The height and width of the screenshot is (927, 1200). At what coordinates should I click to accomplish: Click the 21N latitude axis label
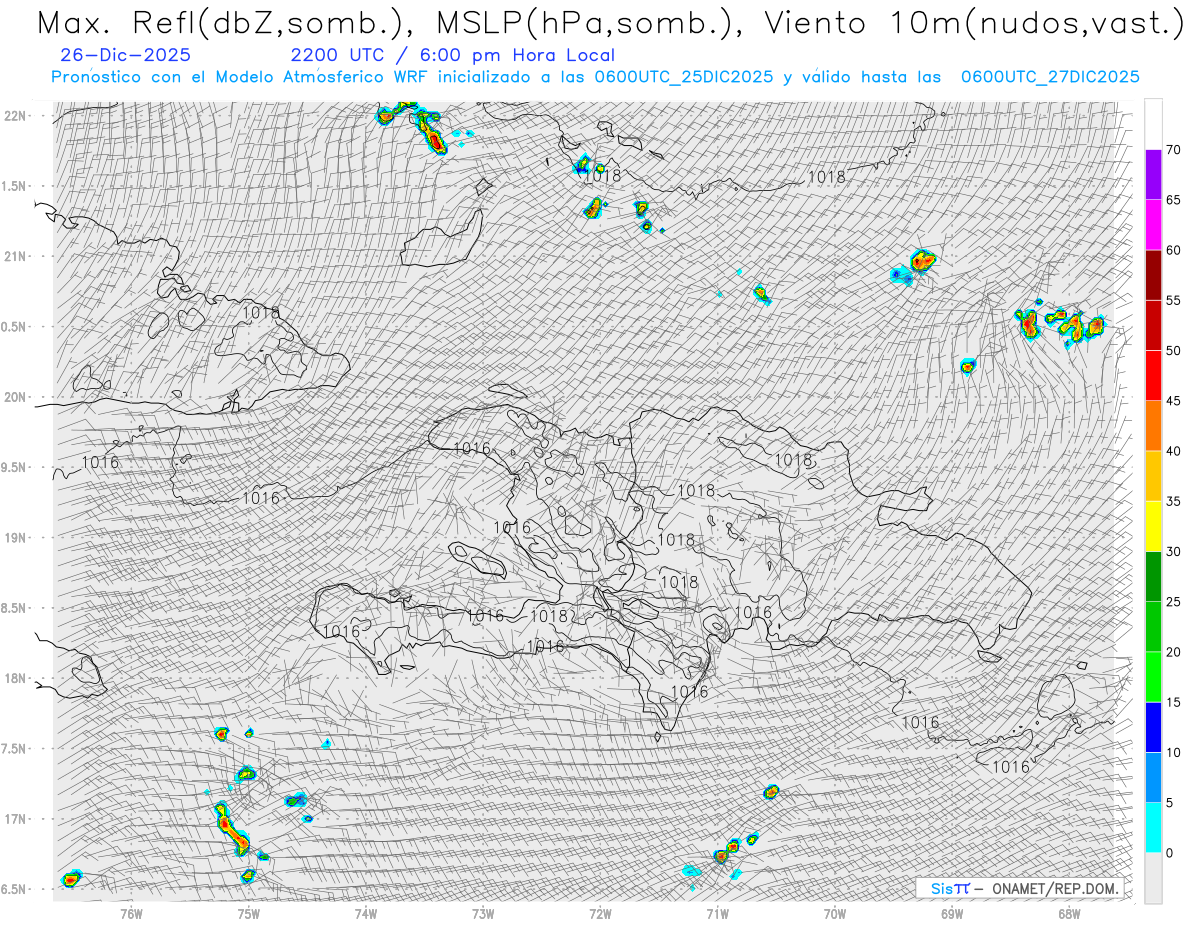pos(16,256)
